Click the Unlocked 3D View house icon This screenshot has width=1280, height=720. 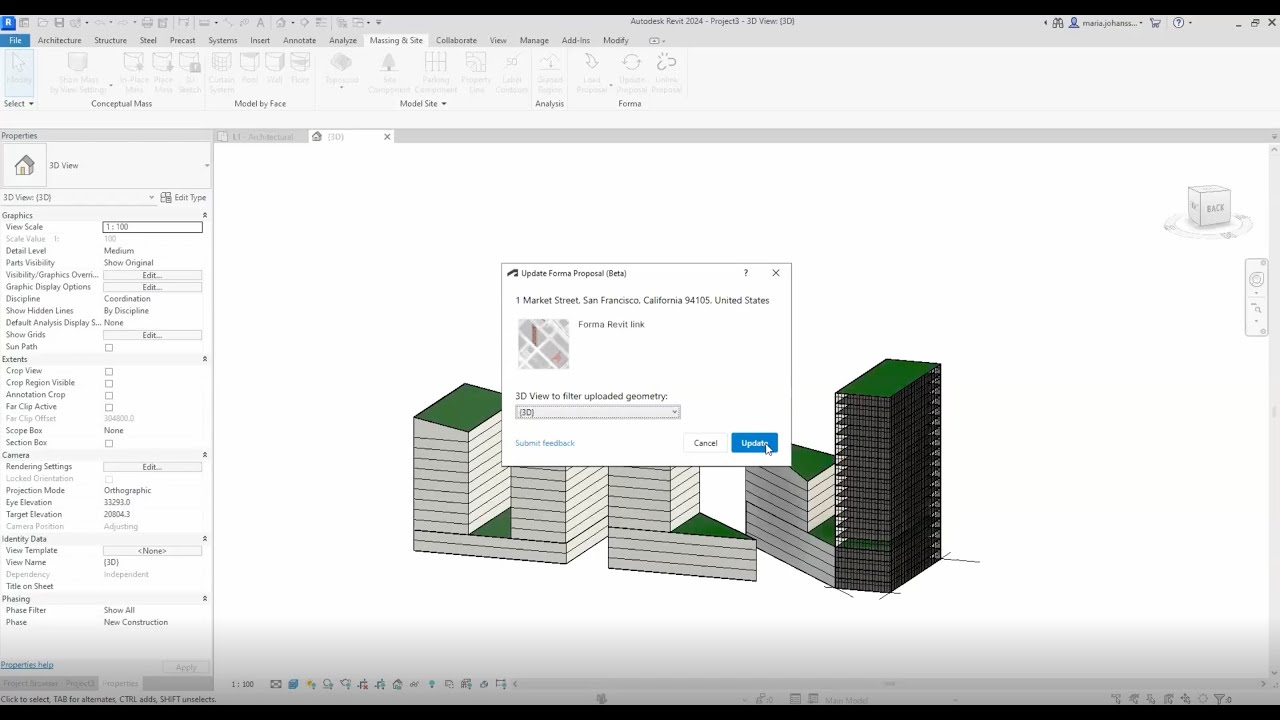pyautogui.click(x=397, y=685)
